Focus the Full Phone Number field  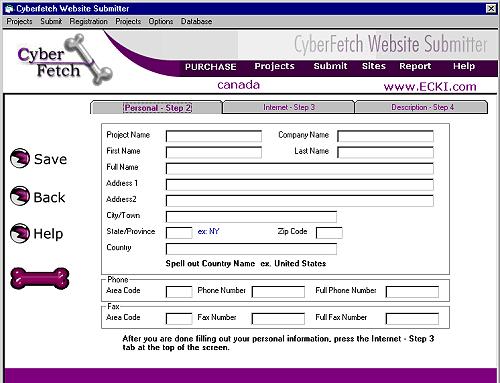[412, 292]
